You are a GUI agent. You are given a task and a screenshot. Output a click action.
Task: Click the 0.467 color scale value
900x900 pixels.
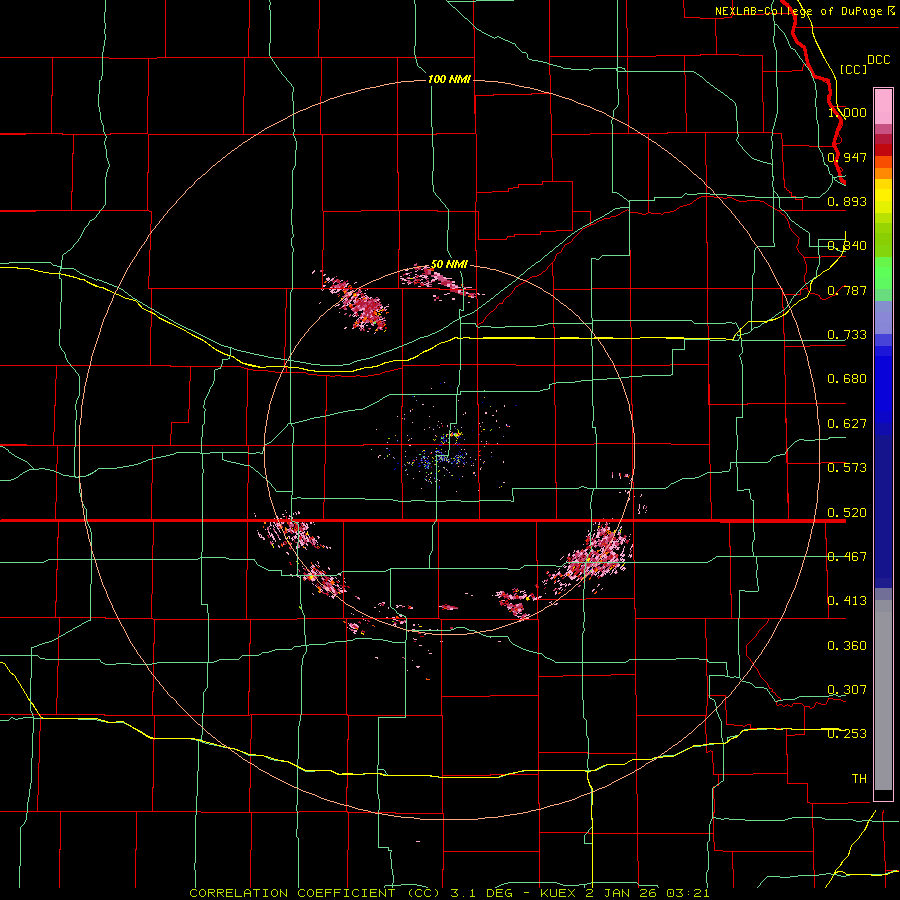(x=847, y=557)
